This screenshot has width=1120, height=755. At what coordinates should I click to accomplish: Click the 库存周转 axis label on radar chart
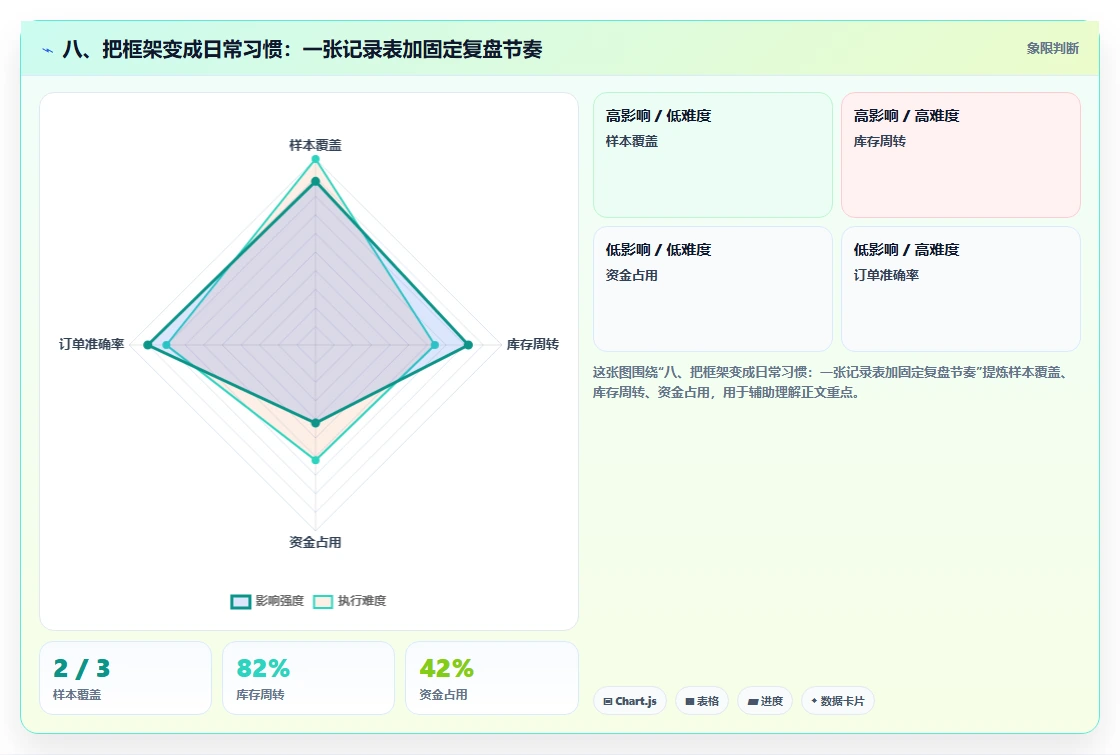click(532, 344)
